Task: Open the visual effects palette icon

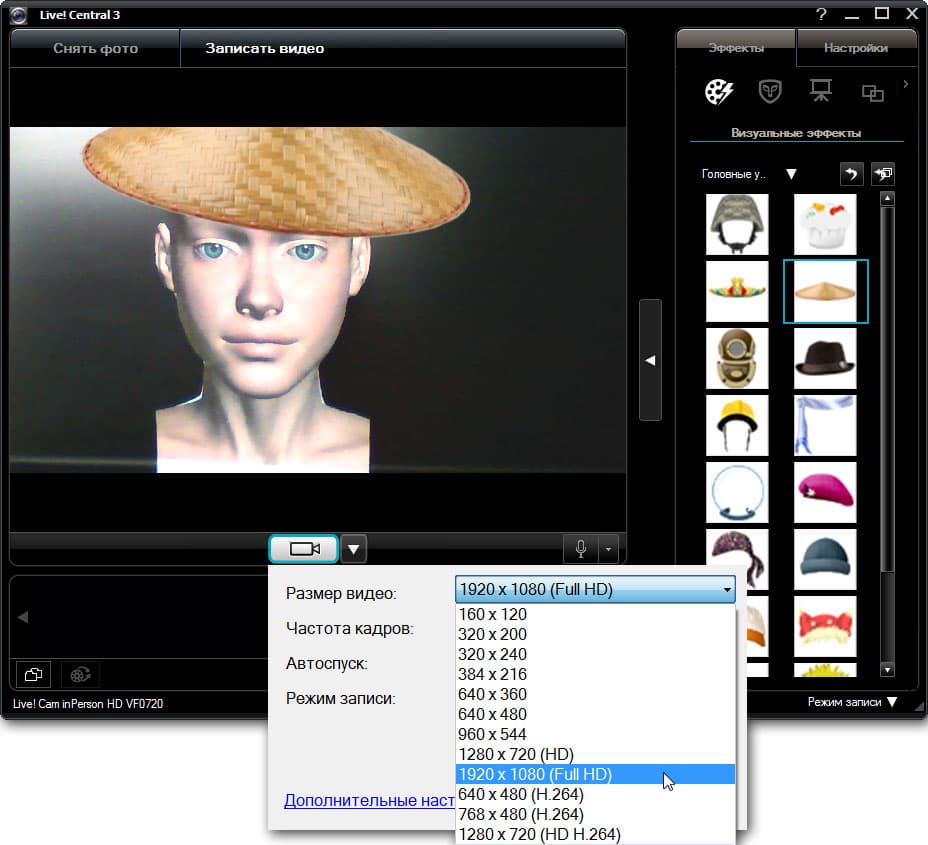Action: (x=718, y=92)
